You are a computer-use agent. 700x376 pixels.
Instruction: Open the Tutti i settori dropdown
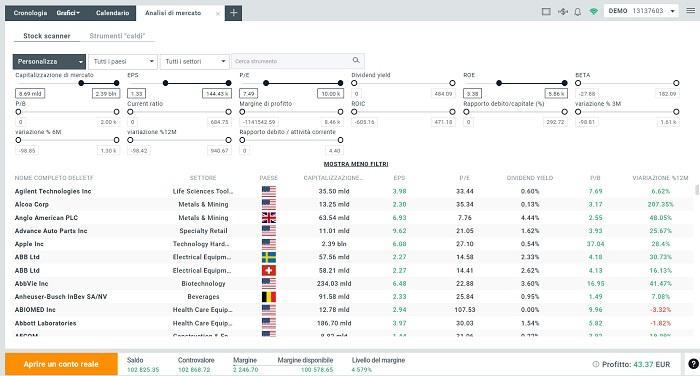[195, 61]
